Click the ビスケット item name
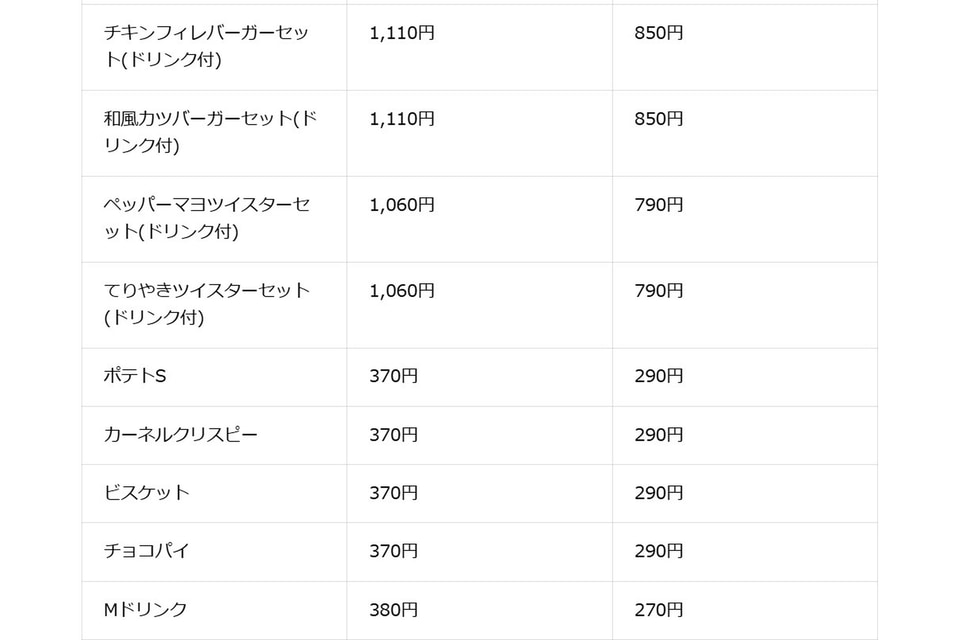Image resolution: width=960 pixels, height=640 pixels. pyautogui.click(x=147, y=493)
